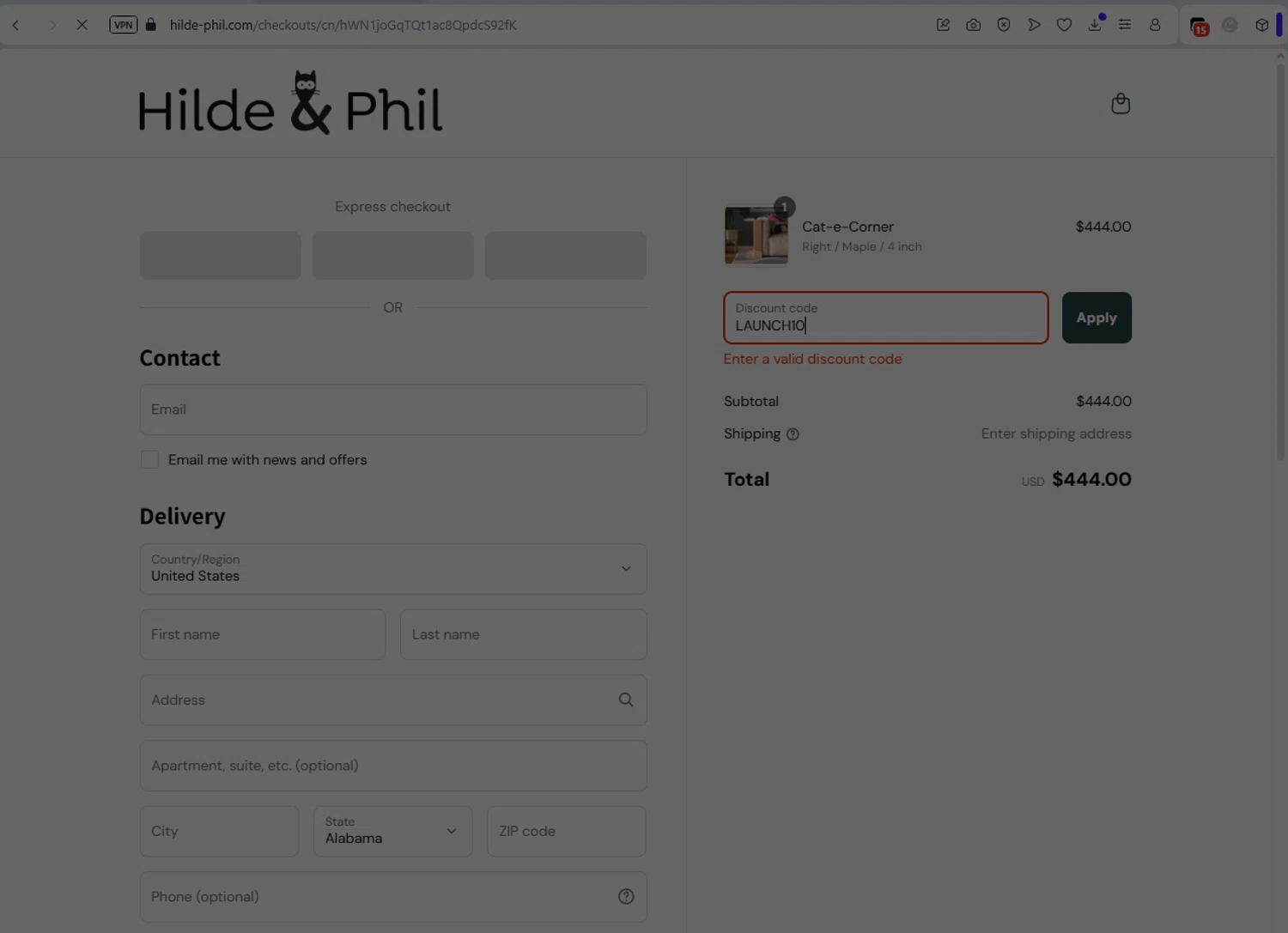Click the shipping help question mark icon
The width and height of the screenshot is (1288, 933).
tap(793, 434)
